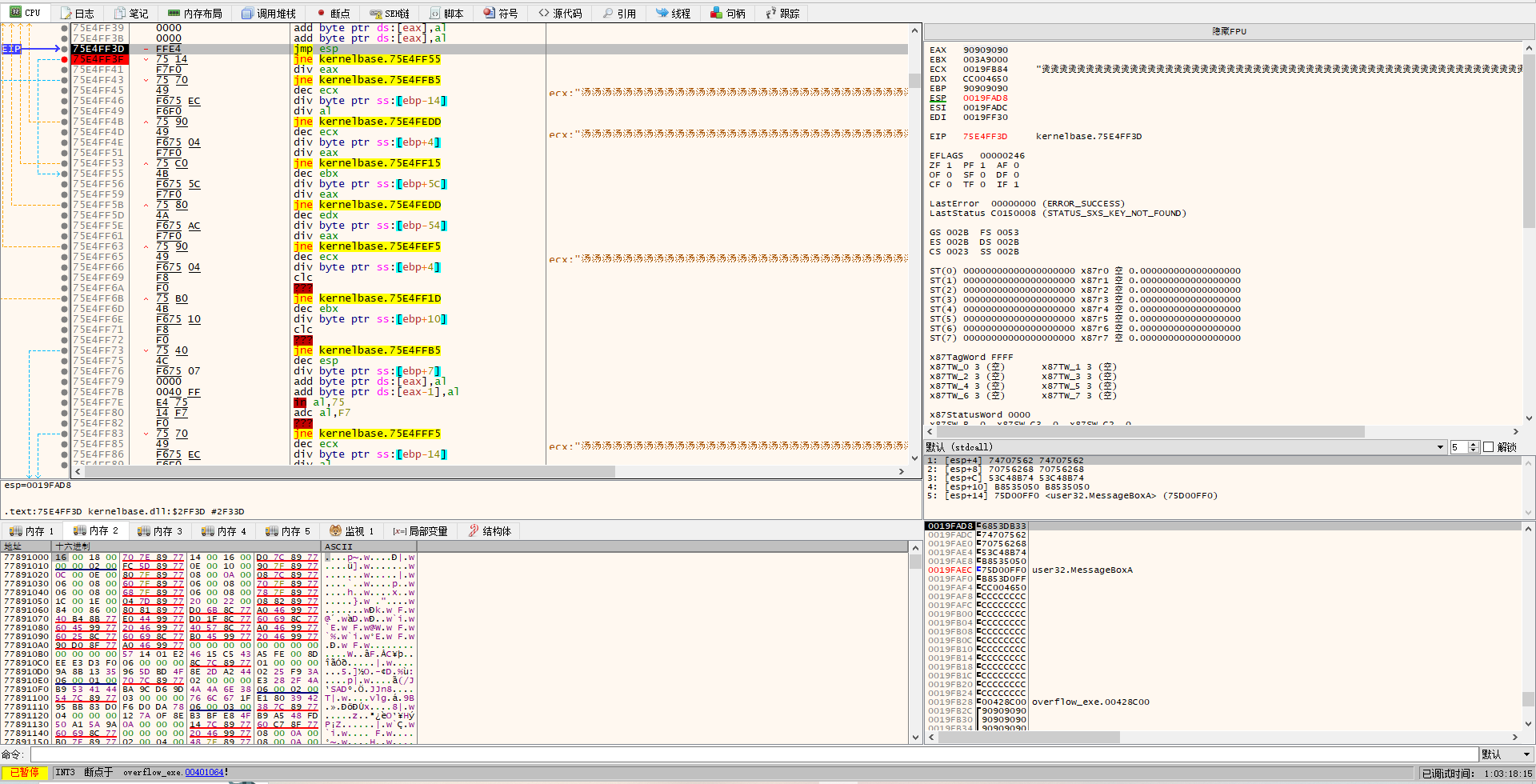
Task: Decrease the argument count spinner
Action: (1474, 450)
